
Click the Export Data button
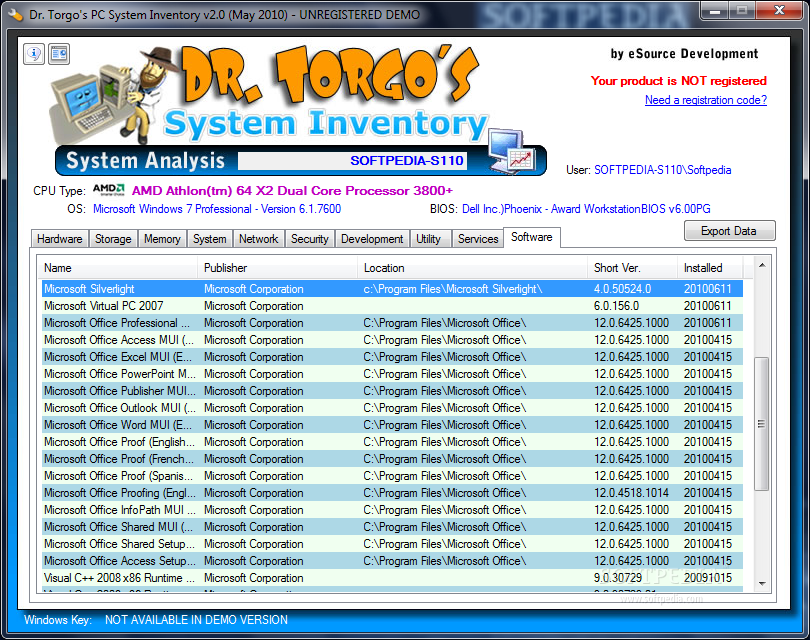click(x=729, y=231)
